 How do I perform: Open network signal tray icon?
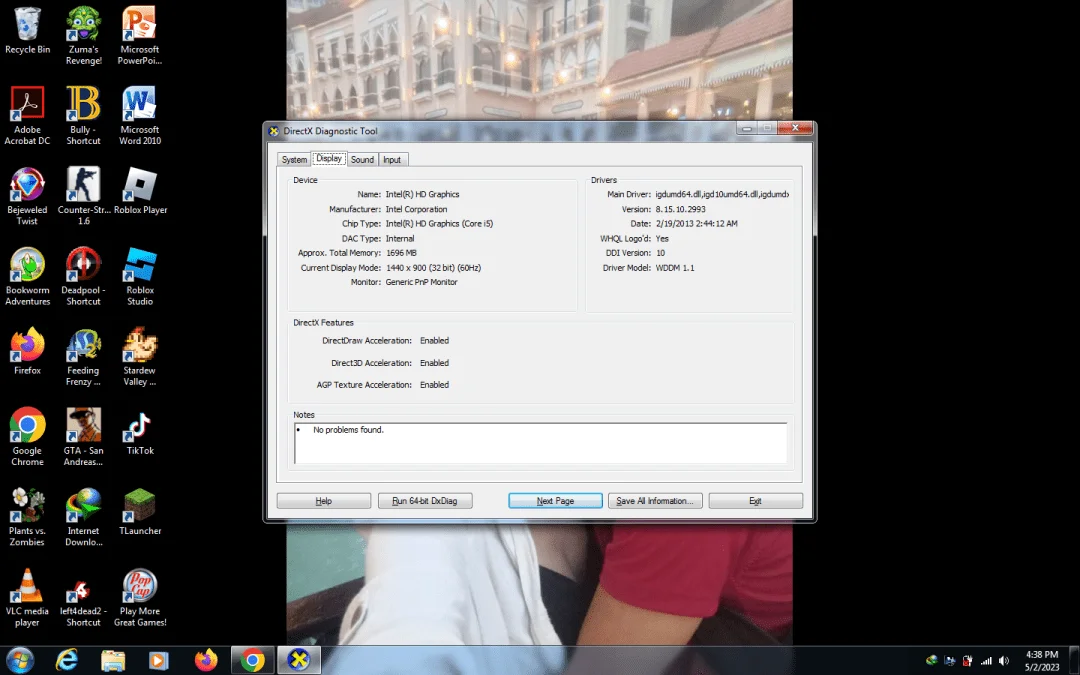pos(986,661)
